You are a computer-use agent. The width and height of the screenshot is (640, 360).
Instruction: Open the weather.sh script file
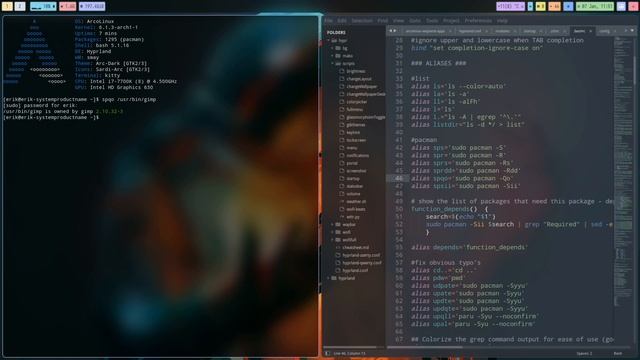[356, 202]
